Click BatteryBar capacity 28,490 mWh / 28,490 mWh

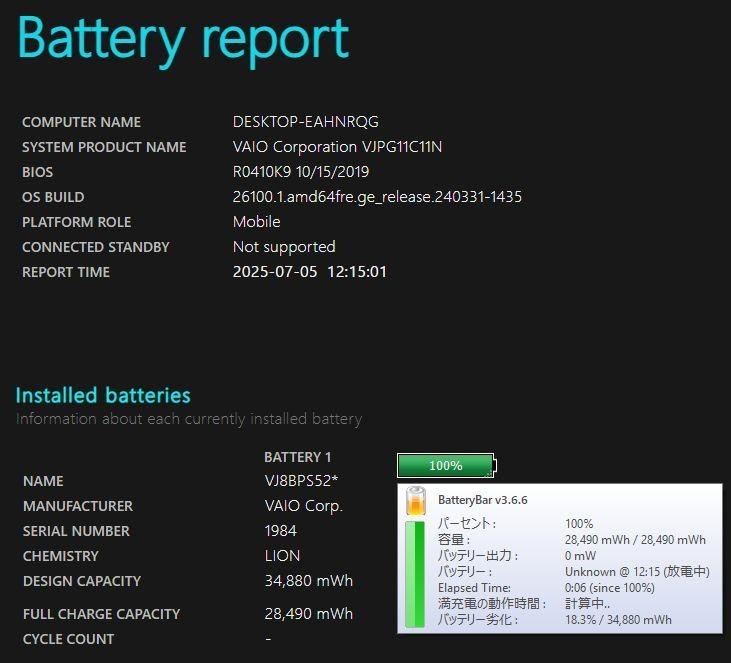click(635, 540)
